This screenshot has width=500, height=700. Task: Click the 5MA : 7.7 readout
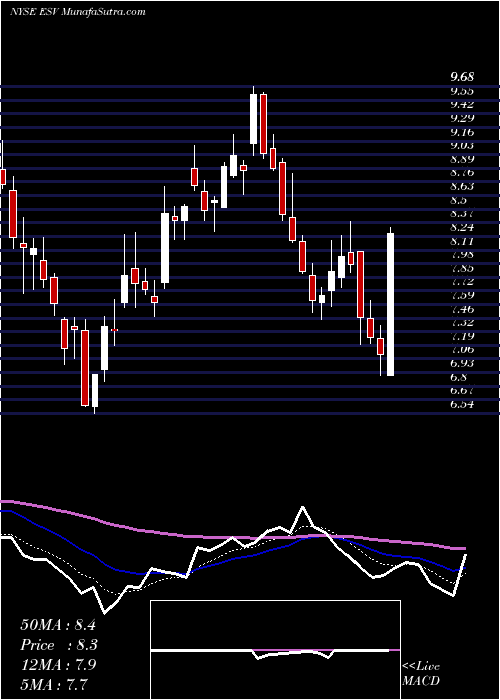[54, 684]
